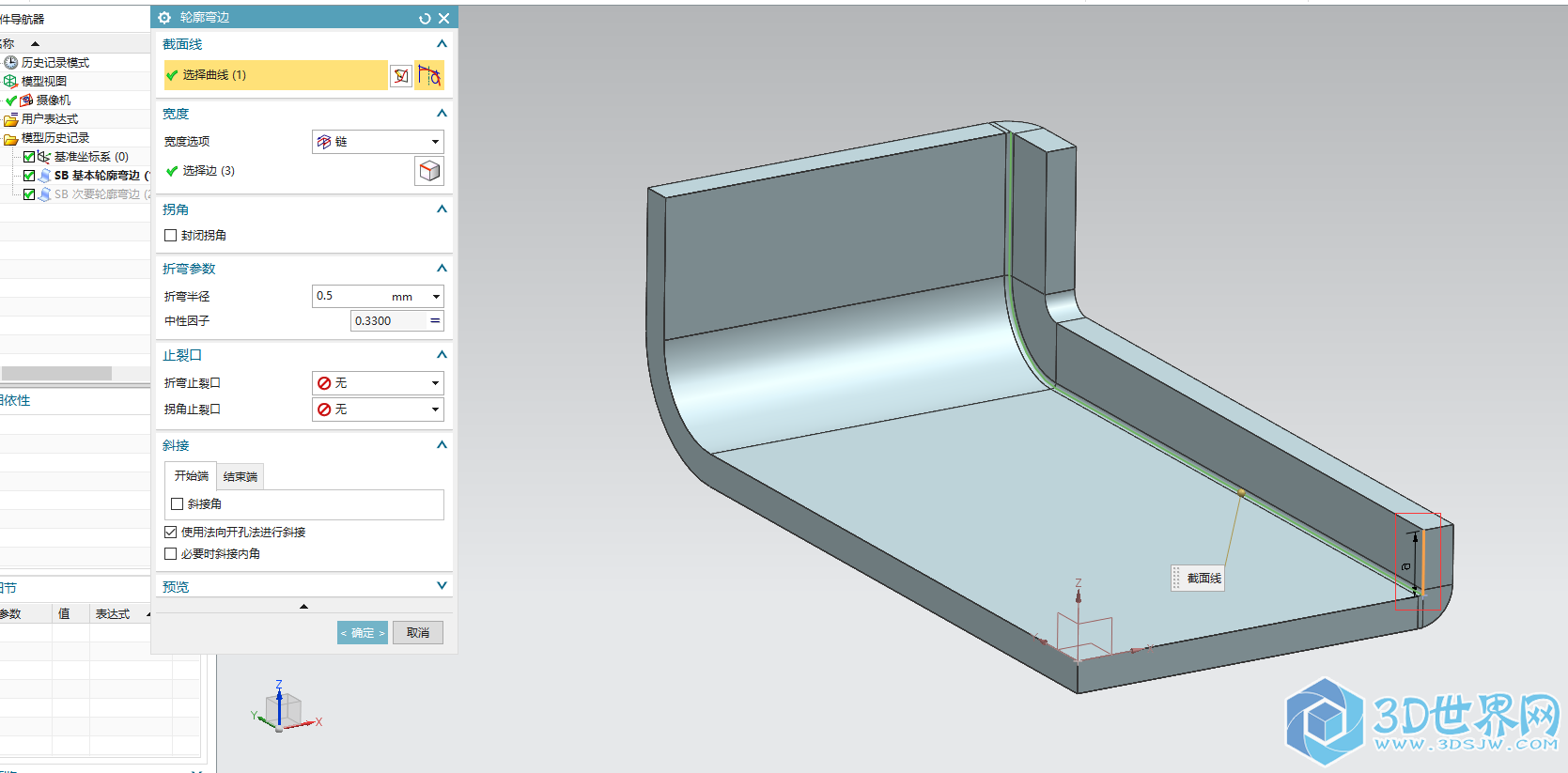Collapse the 斜接 section
The width and height of the screenshot is (1568, 773).
(x=442, y=445)
